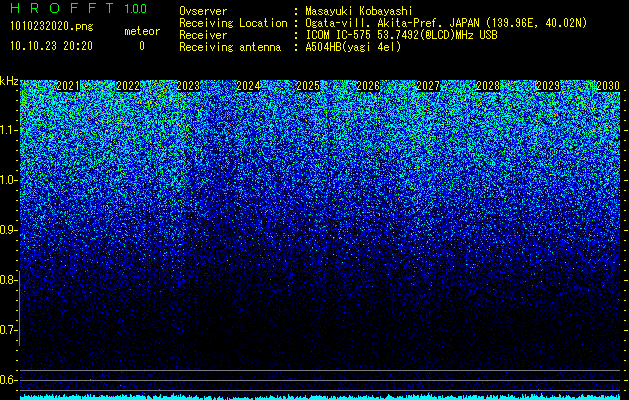The width and height of the screenshot is (629, 400).
Task: Select the ICOM IC-575 receiver description
Action: (402, 35)
